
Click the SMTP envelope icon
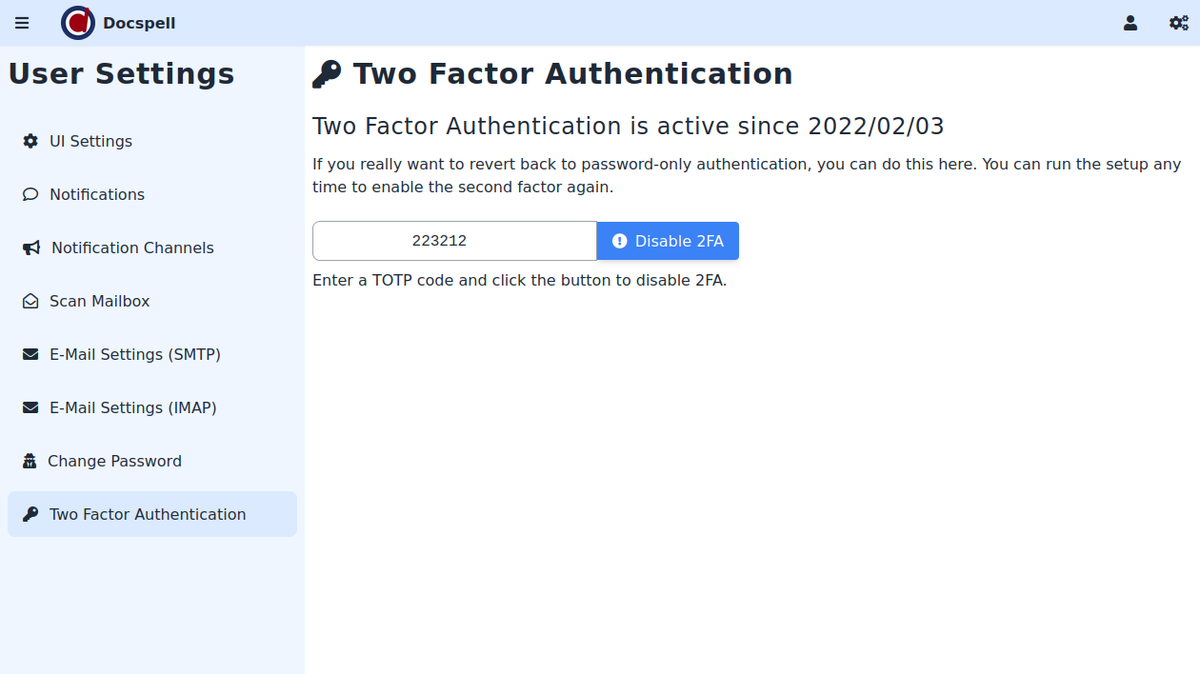tap(30, 355)
